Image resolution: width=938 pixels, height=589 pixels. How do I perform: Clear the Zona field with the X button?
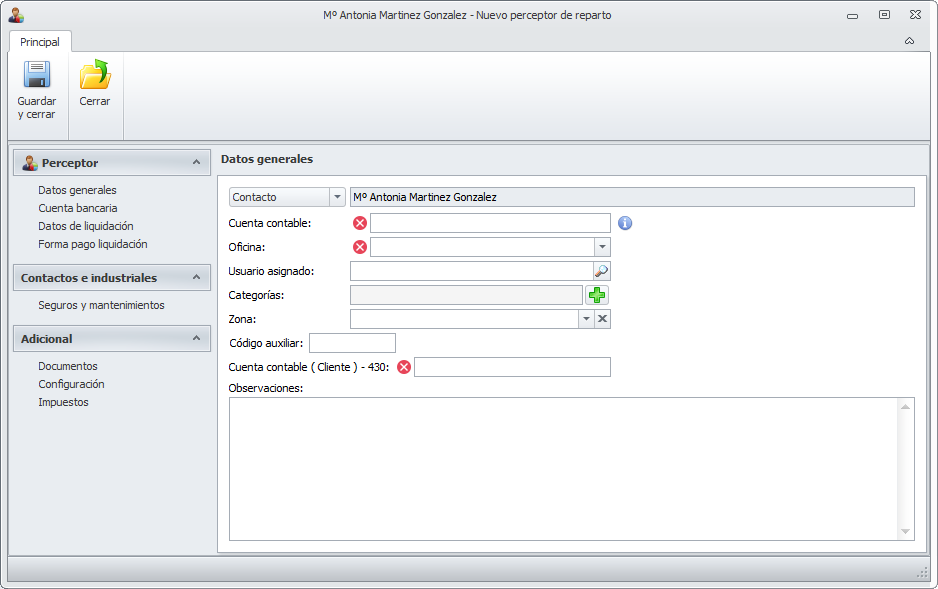coord(602,319)
